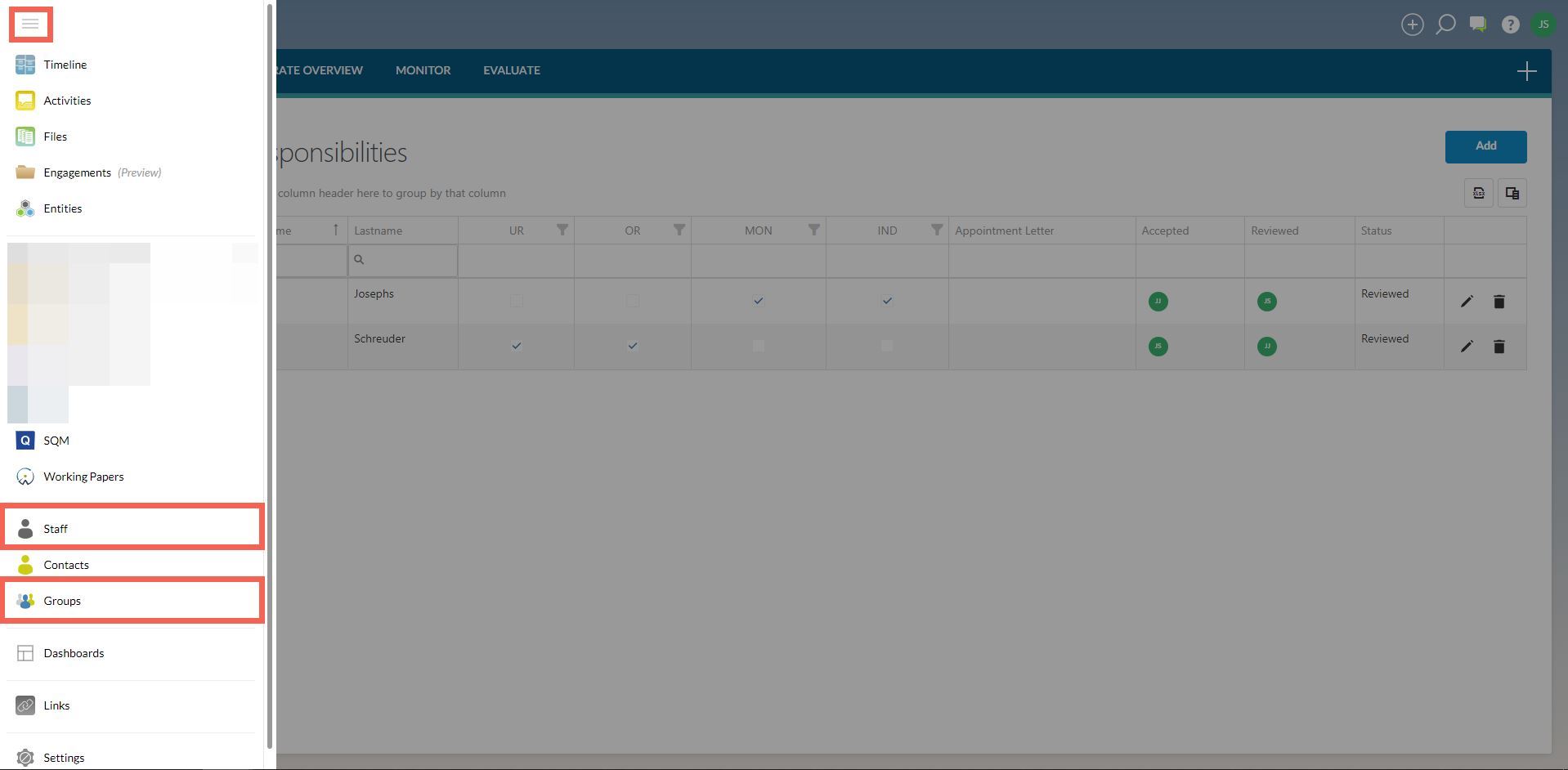Click Accepted avatar in Josephs row
1568x770 pixels.
tap(1158, 302)
